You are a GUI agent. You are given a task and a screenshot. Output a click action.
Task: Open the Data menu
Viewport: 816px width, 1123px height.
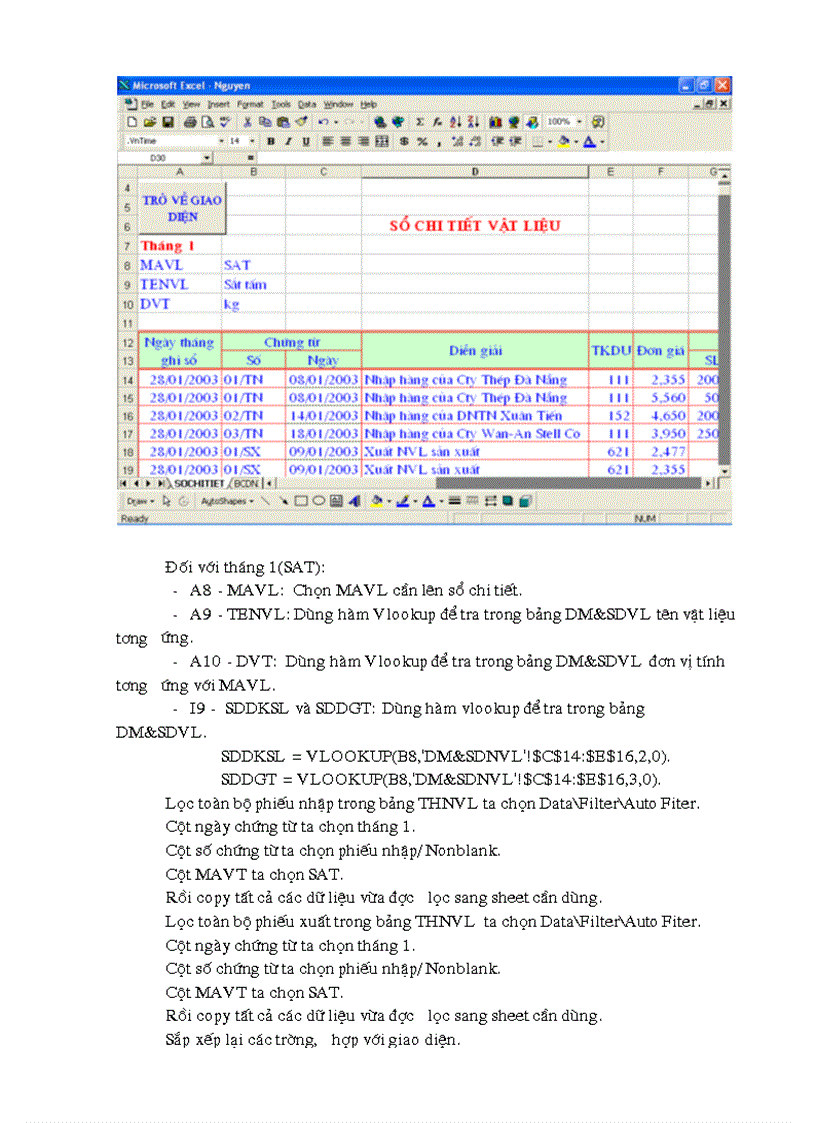pos(307,103)
